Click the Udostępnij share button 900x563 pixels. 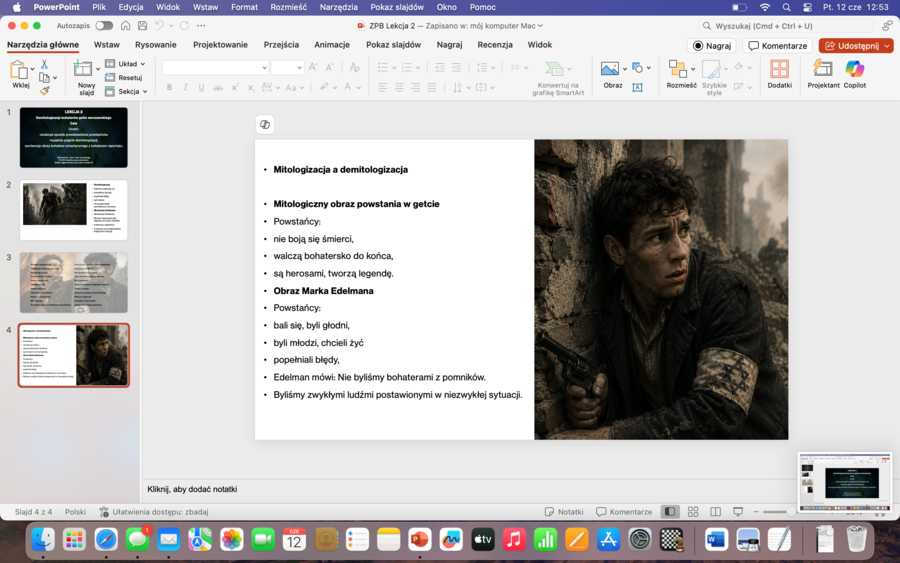(852, 46)
